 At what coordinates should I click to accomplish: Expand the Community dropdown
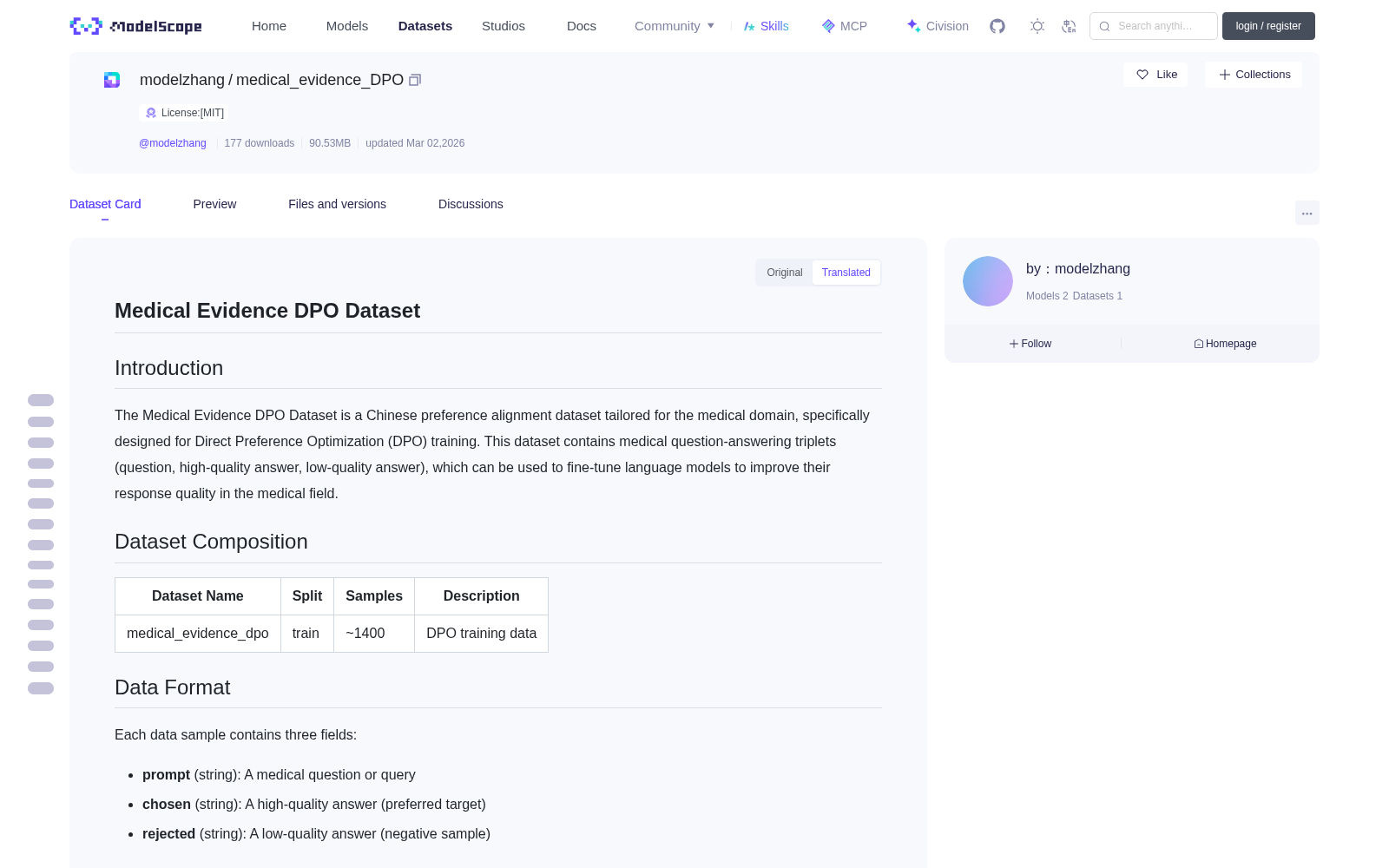(675, 26)
